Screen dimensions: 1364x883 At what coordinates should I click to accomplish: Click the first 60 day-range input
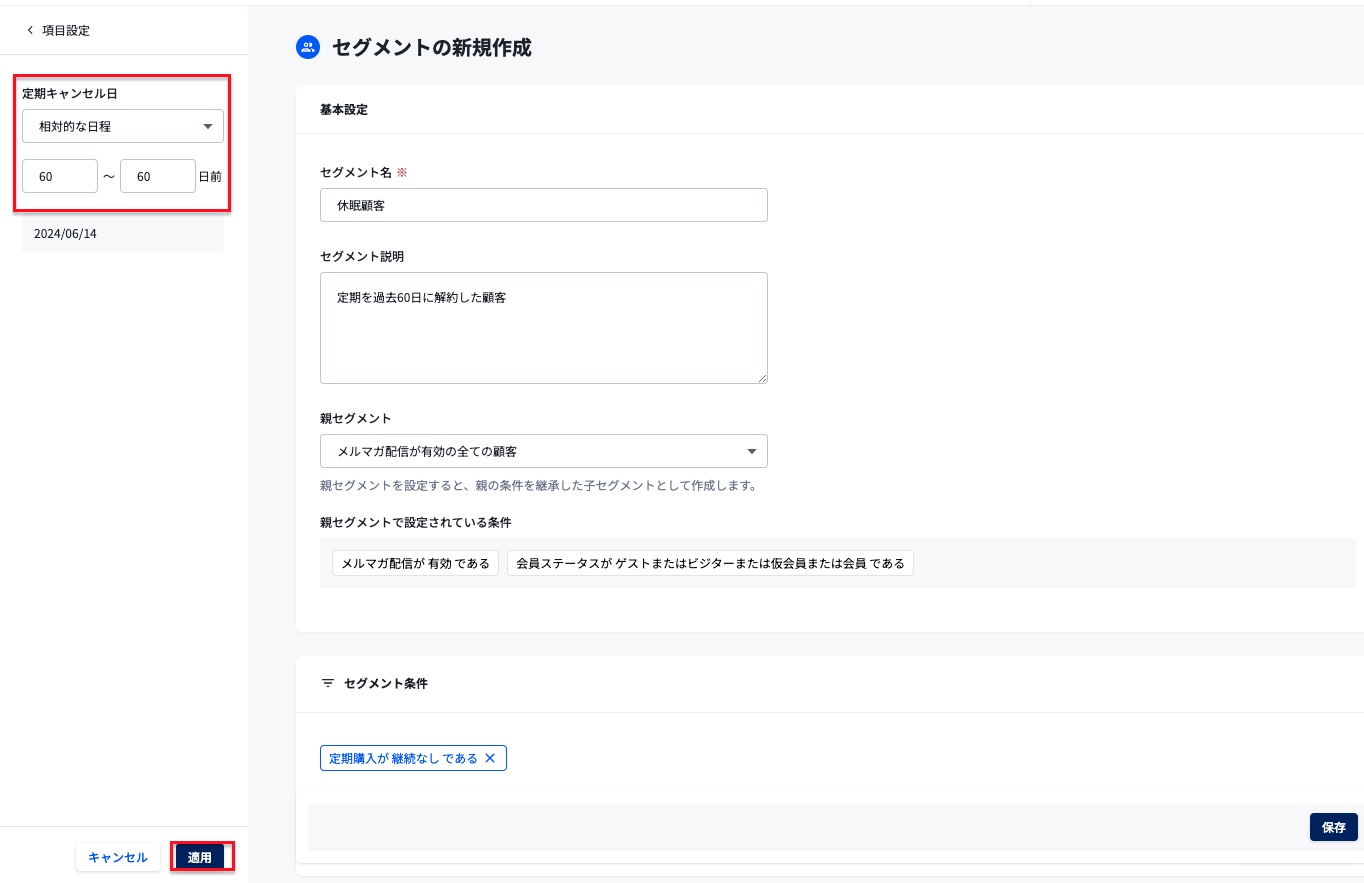pyautogui.click(x=60, y=176)
